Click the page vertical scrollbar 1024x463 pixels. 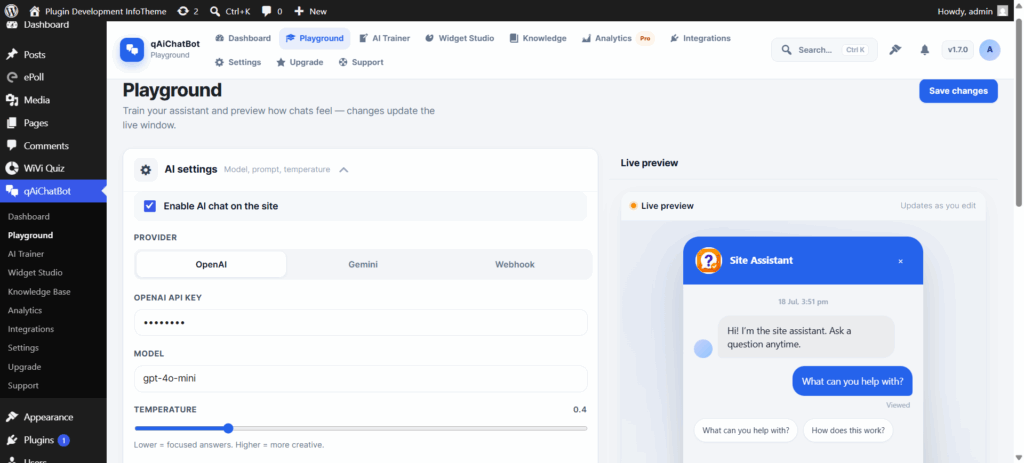[1019, 114]
